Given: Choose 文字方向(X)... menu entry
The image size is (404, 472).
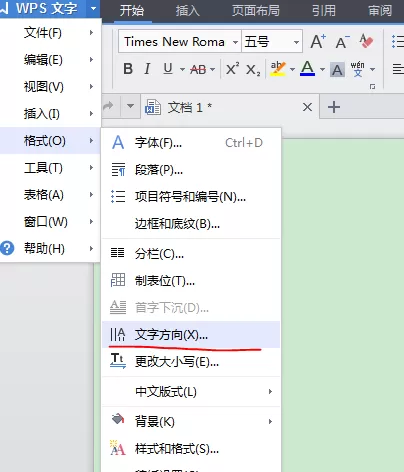Looking at the screenshot, I should pyautogui.click(x=191, y=334).
